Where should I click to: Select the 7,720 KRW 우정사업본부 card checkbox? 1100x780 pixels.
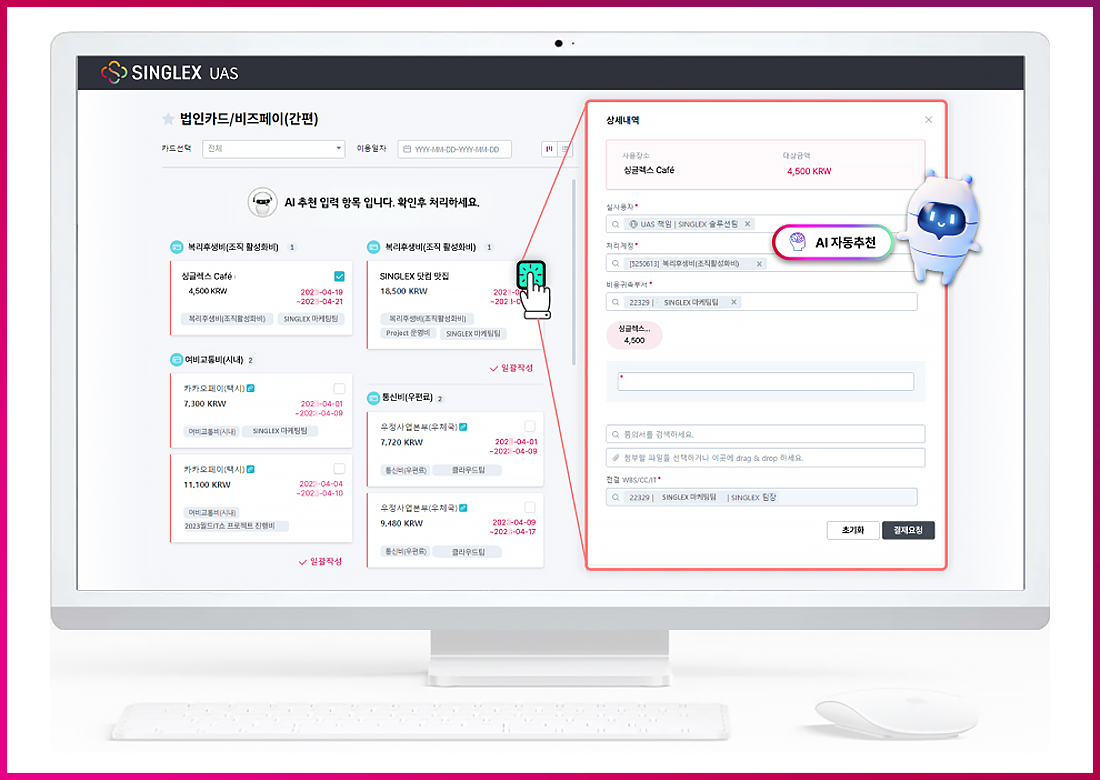coord(530,426)
